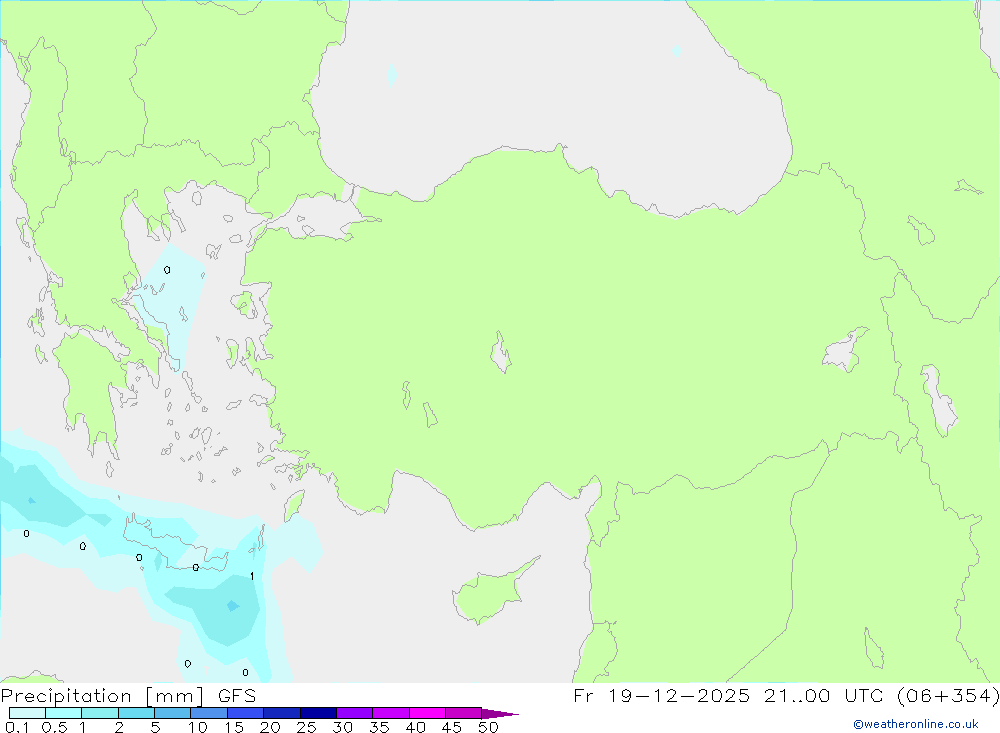This screenshot has height=733, width=1000.
Task: Click the legend value "25"
Action: pyautogui.click(x=306, y=727)
